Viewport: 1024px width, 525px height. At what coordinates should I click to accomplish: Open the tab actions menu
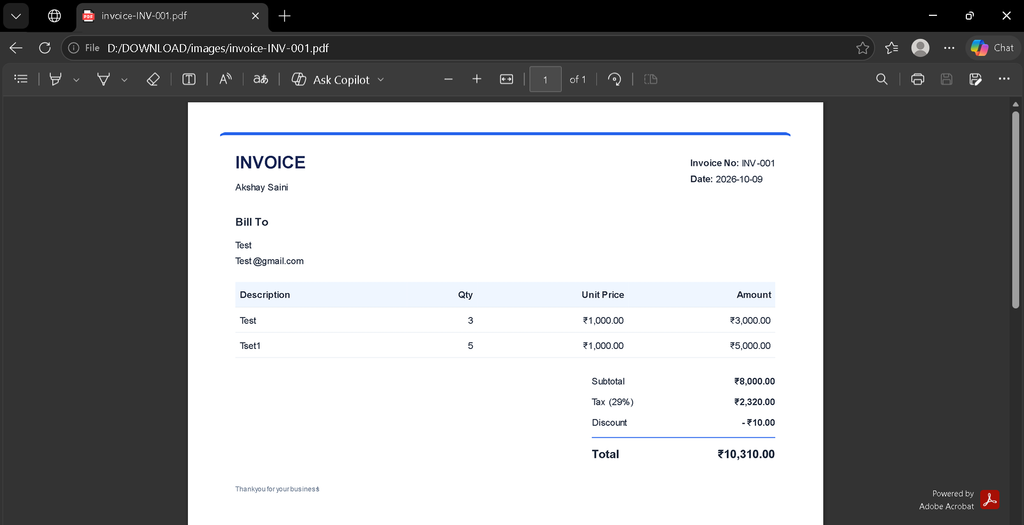point(16,16)
